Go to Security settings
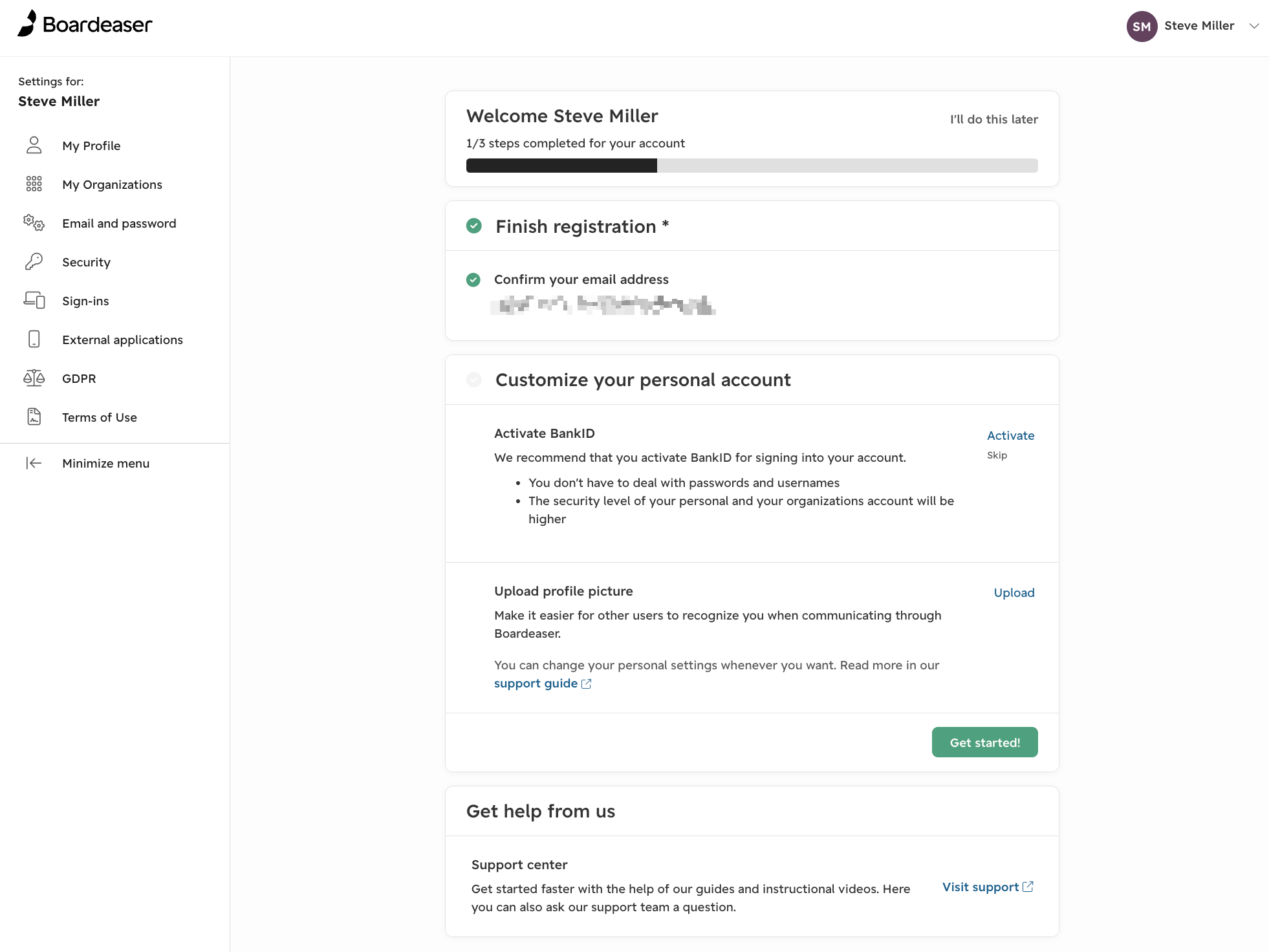 point(86,263)
